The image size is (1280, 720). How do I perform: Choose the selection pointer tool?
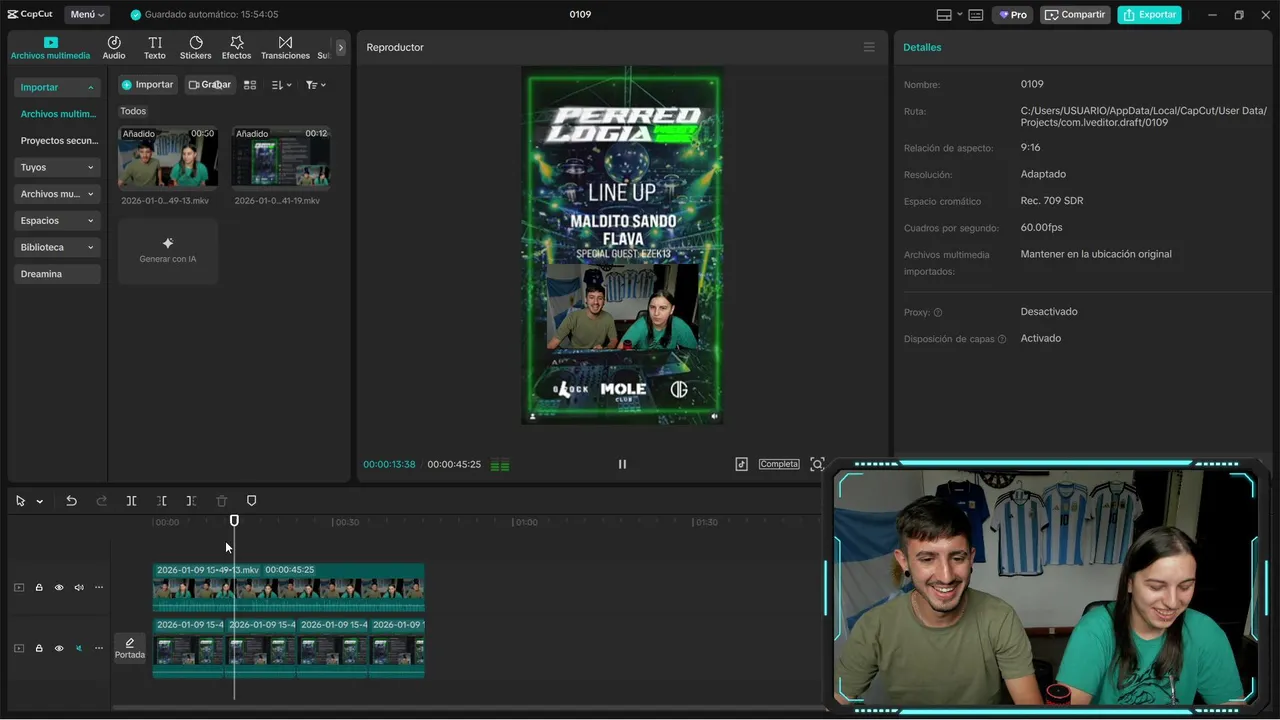[20, 501]
